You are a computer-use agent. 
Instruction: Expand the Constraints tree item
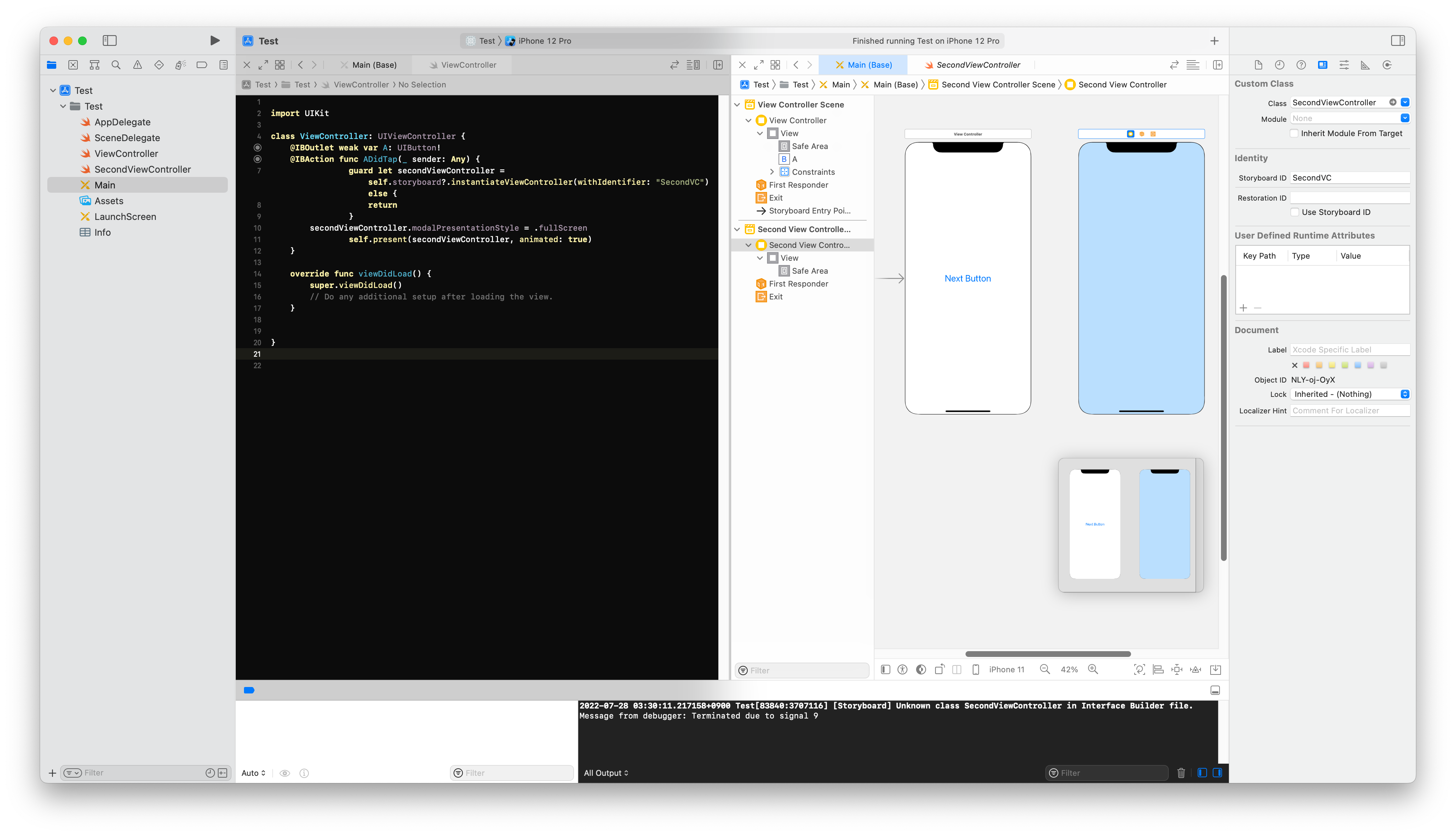[x=772, y=172]
